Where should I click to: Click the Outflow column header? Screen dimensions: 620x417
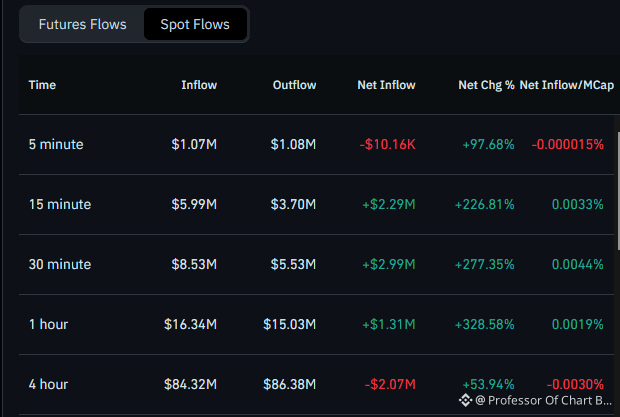294,85
